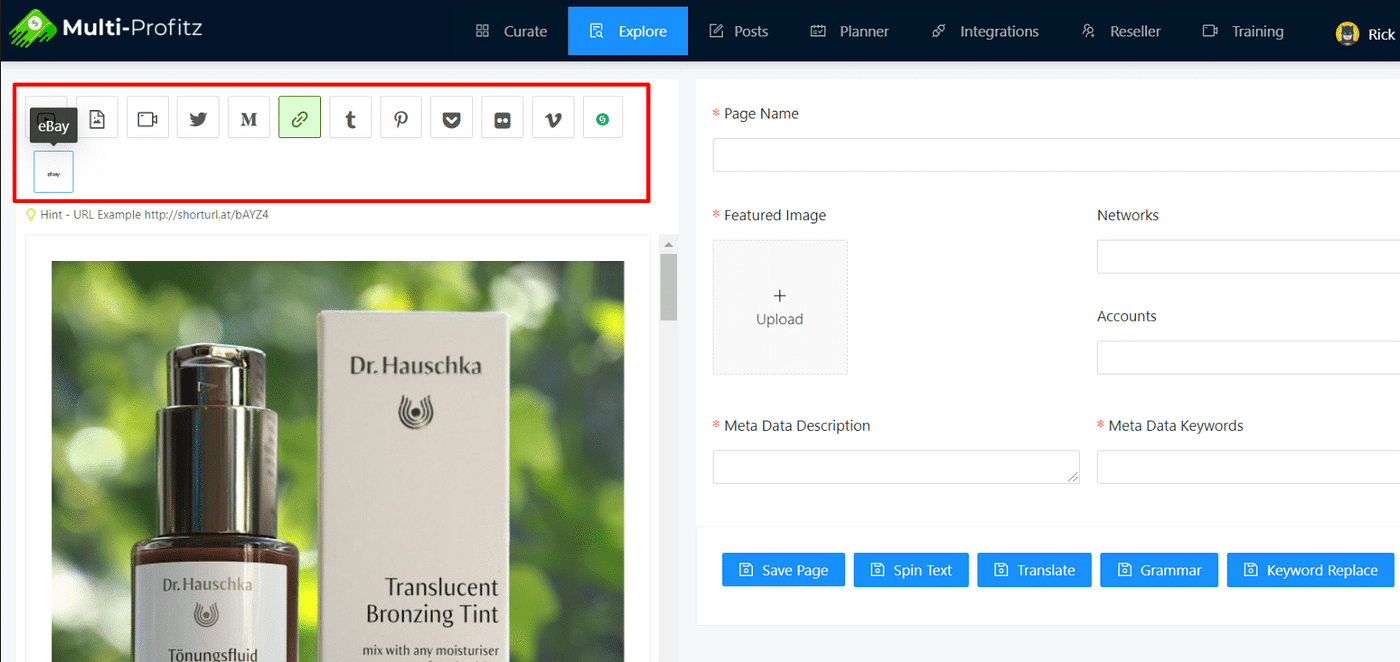
Task: Click the content preview scrollbar thumb
Action: click(x=669, y=287)
